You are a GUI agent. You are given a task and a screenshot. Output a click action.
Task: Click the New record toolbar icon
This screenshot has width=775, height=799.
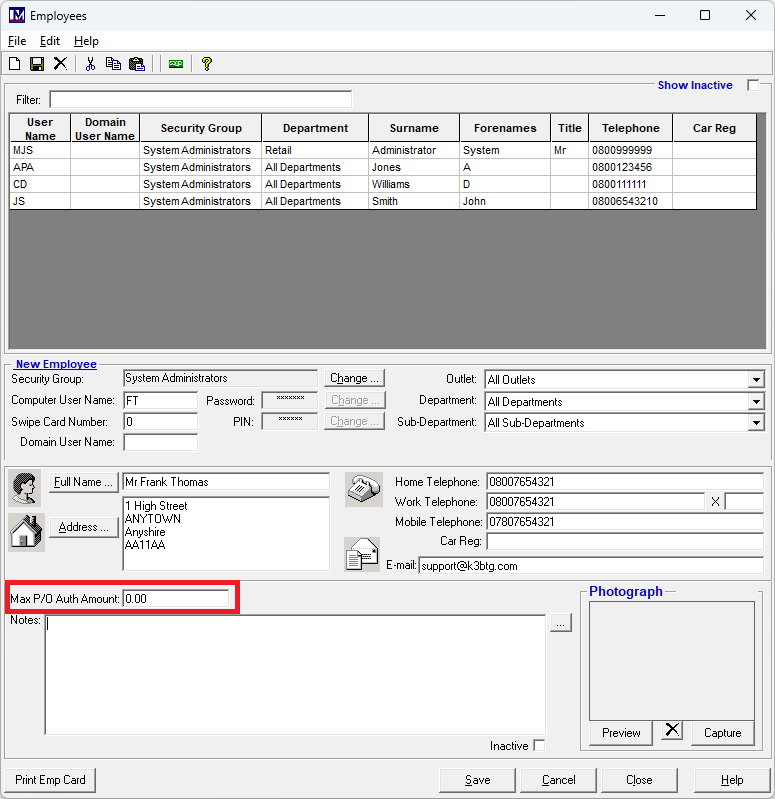point(15,64)
